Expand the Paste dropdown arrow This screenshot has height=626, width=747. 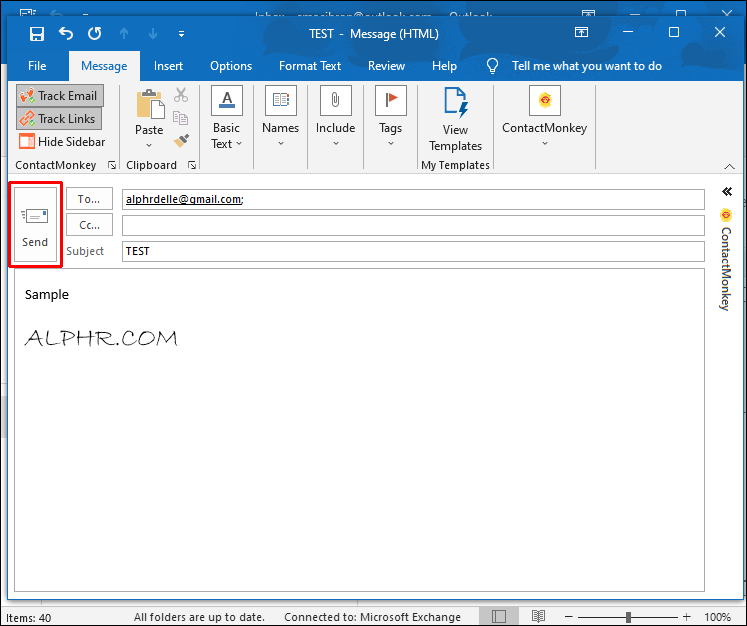pos(149,145)
